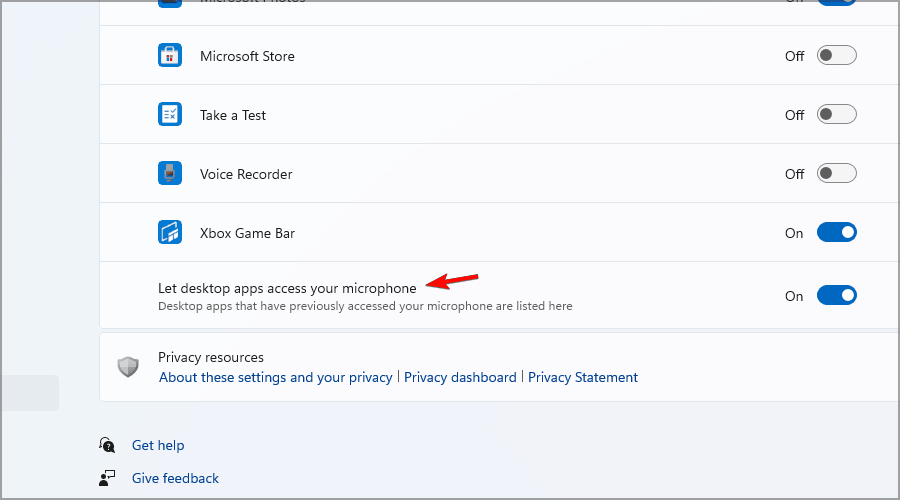The width and height of the screenshot is (900, 500).
Task: Click the On status beside desktop apps setting
Action: tap(794, 296)
